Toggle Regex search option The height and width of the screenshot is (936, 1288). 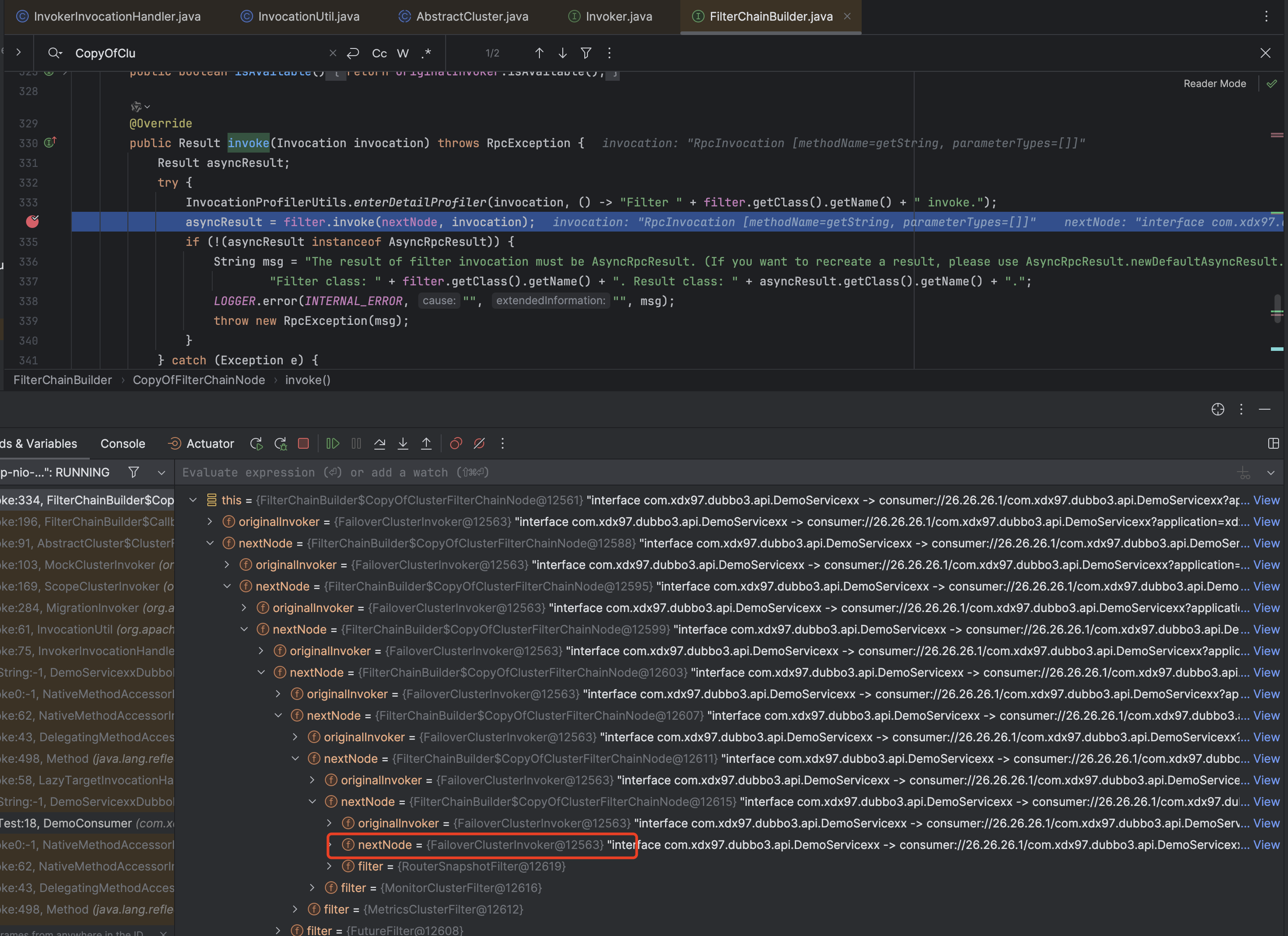426,53
